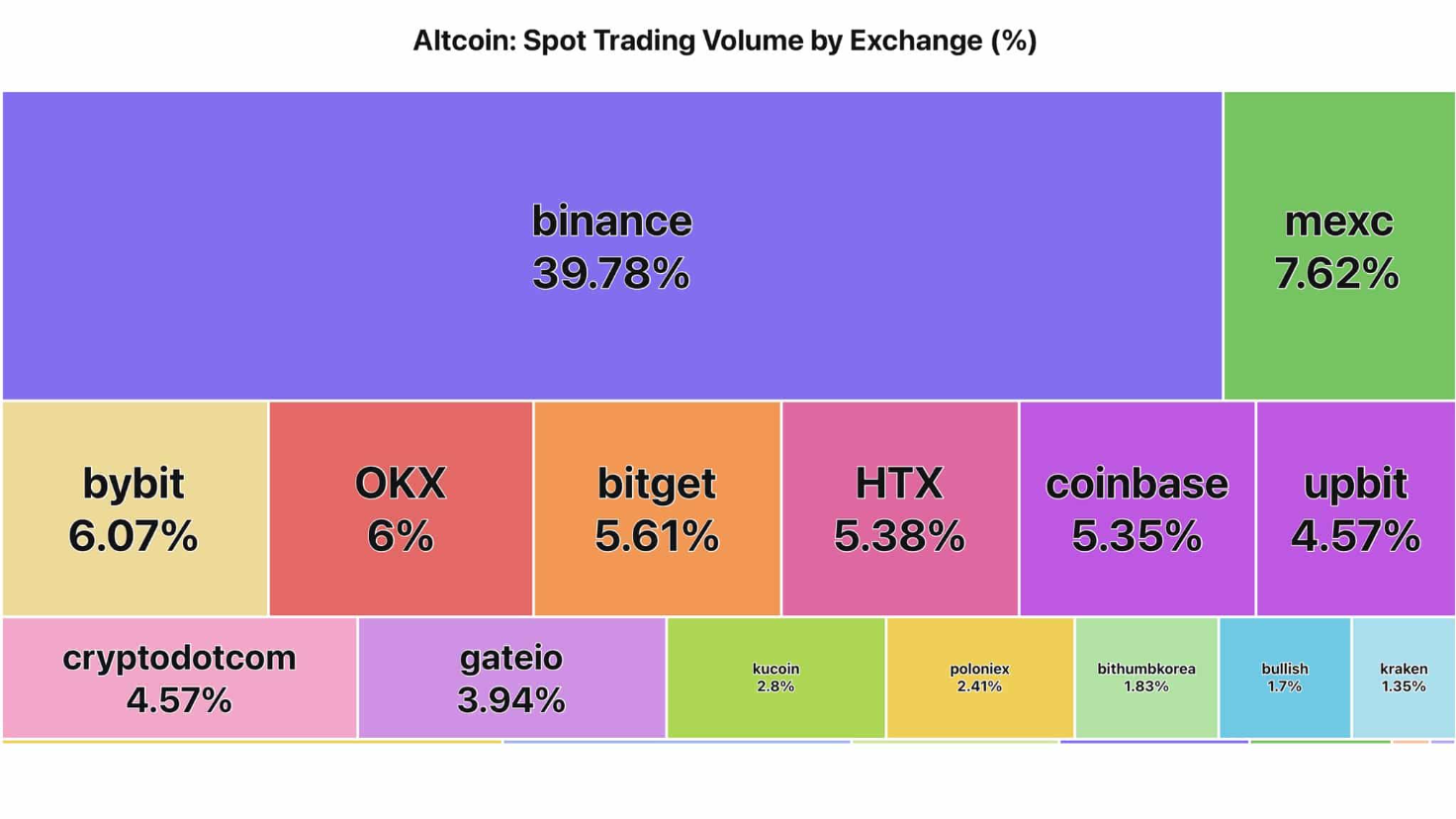Click the coinbase 5.35% tile
Viewport: 1456px width, 819px height.
[x=1137, y=508]
